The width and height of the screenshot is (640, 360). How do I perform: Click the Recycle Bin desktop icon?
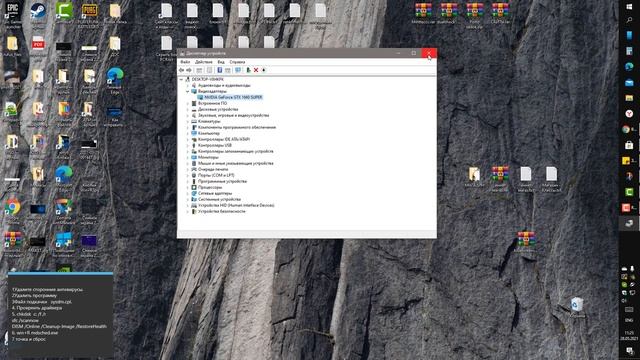577,304
